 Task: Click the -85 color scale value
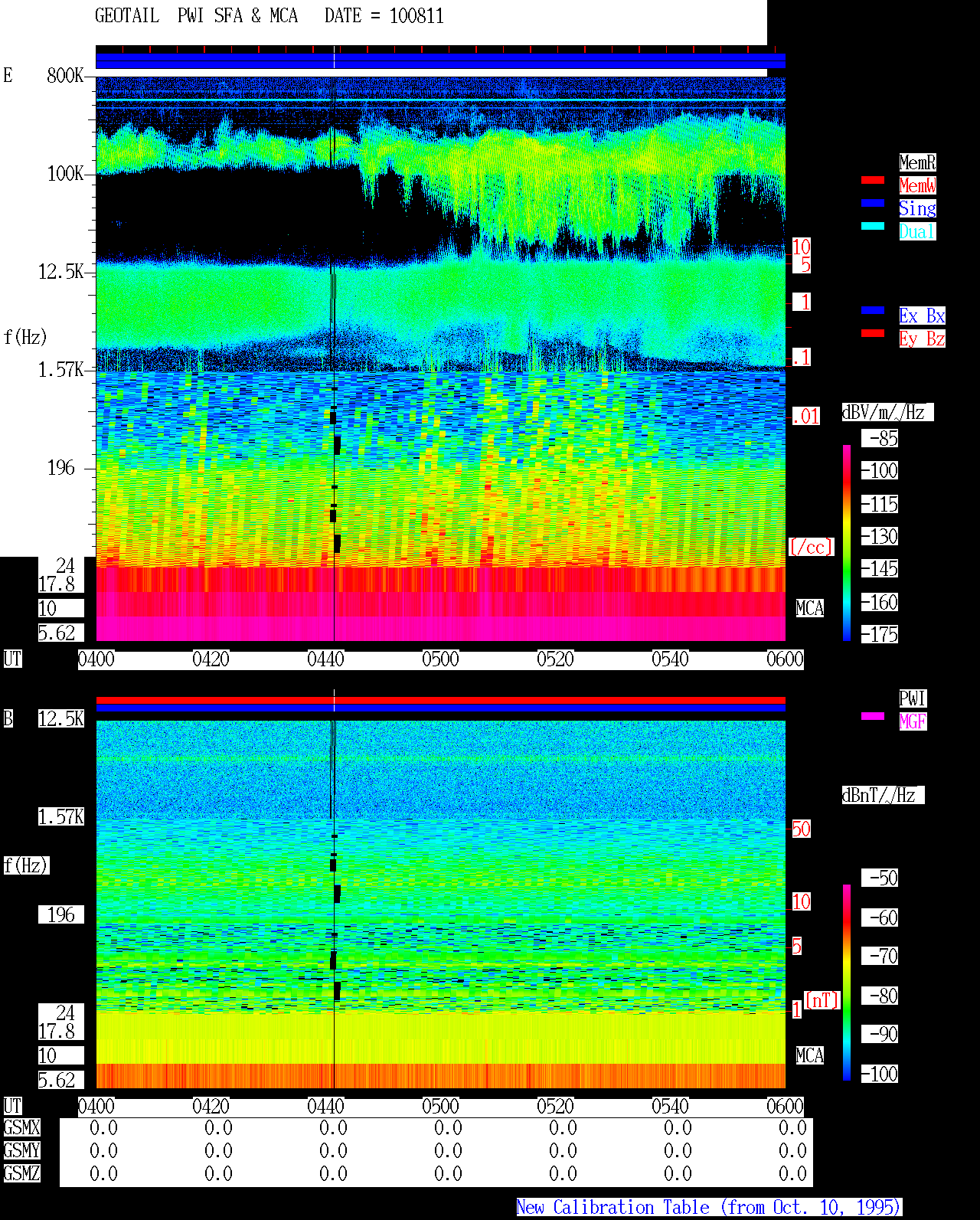(x=880, y=438)
